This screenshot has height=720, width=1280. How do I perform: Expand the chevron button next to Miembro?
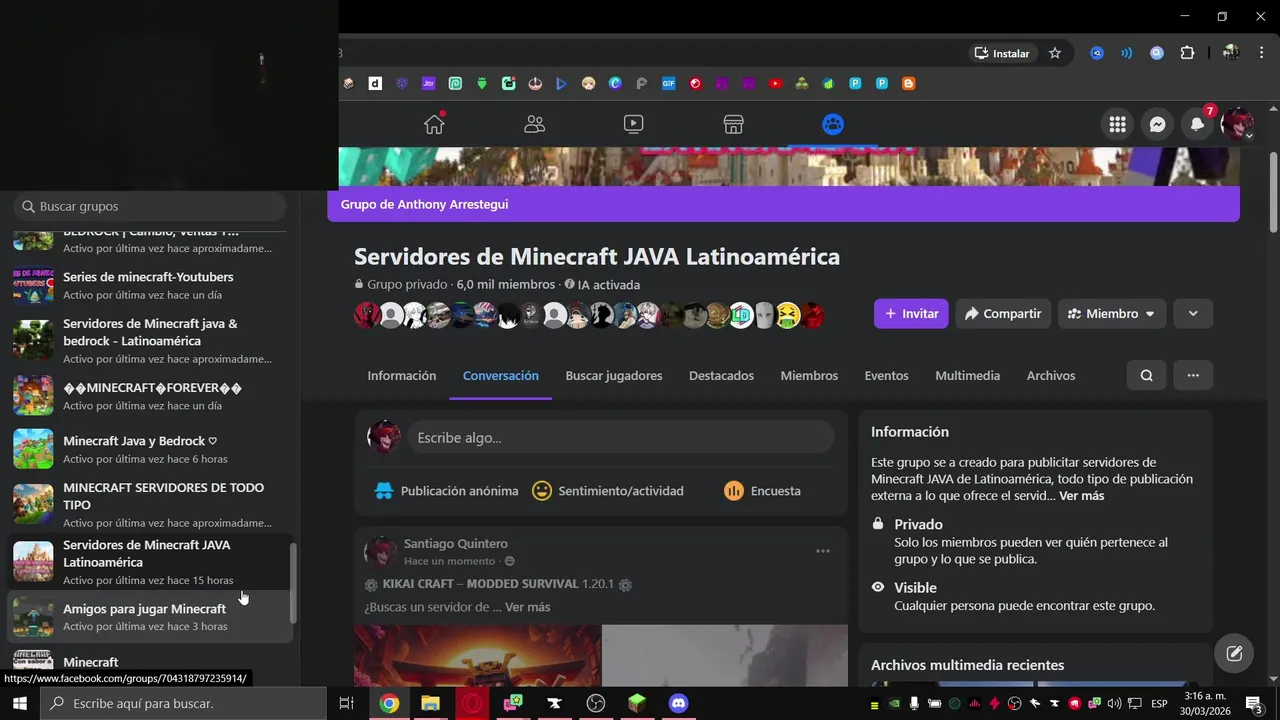1193,313
